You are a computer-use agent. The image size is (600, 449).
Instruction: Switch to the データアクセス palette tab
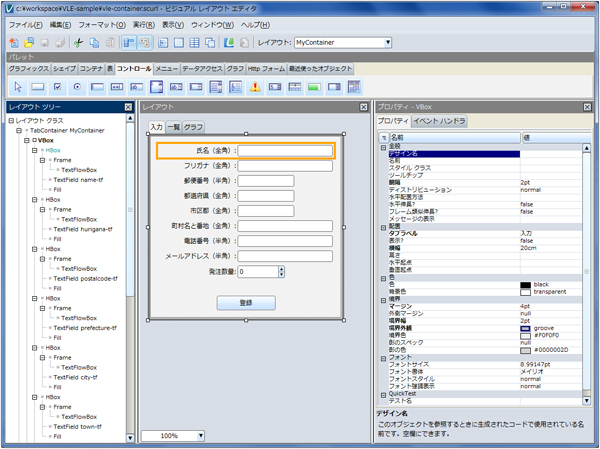click(202, 69)
